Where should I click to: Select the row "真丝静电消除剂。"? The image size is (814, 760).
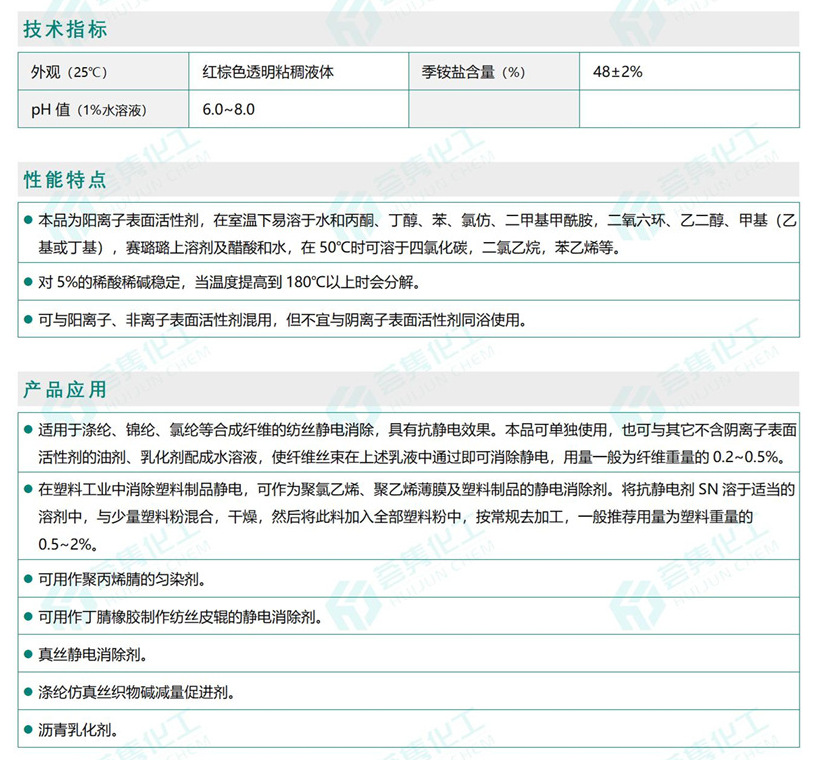coord(409,654)
